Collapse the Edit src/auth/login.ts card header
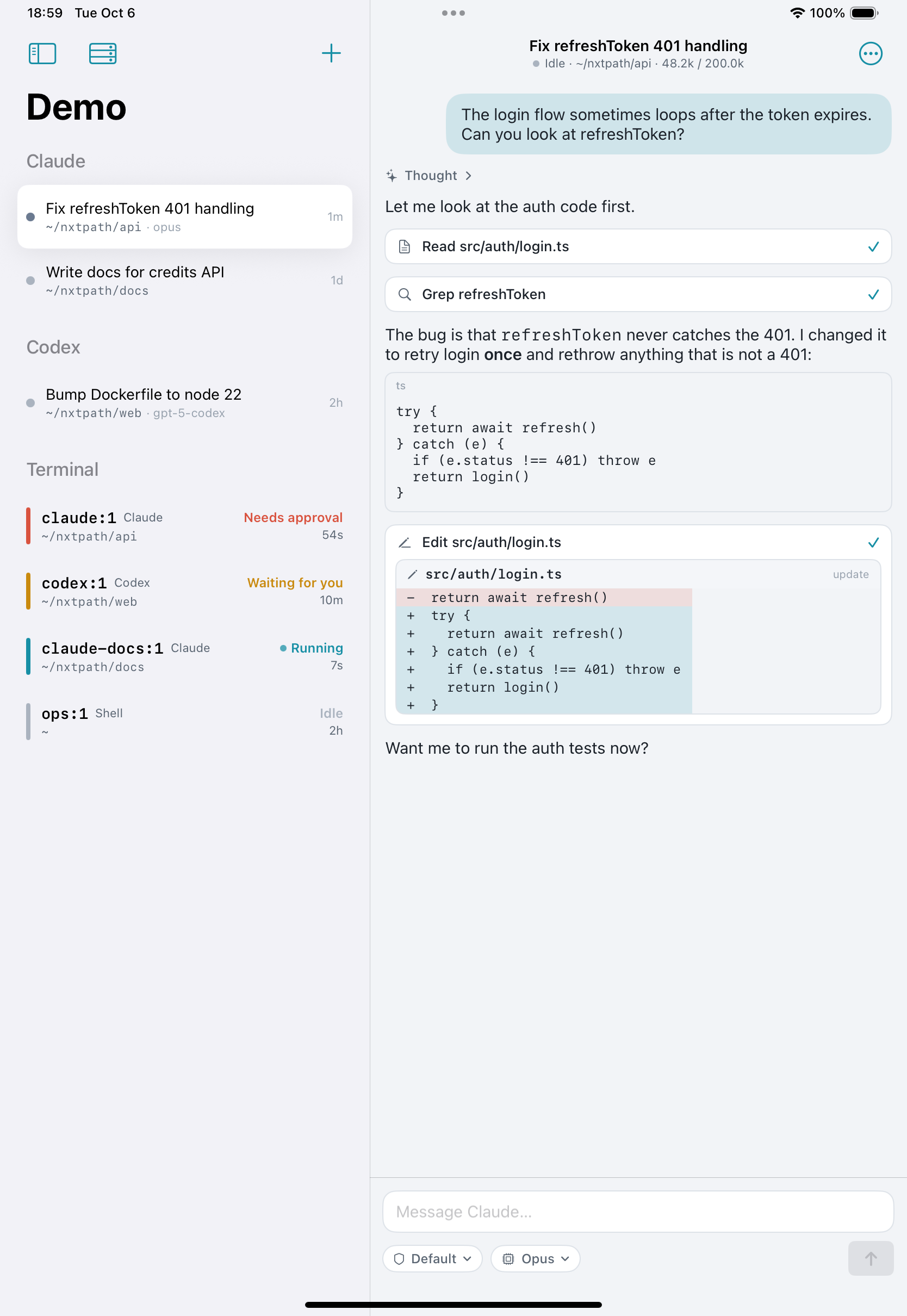 pos(638,543)
